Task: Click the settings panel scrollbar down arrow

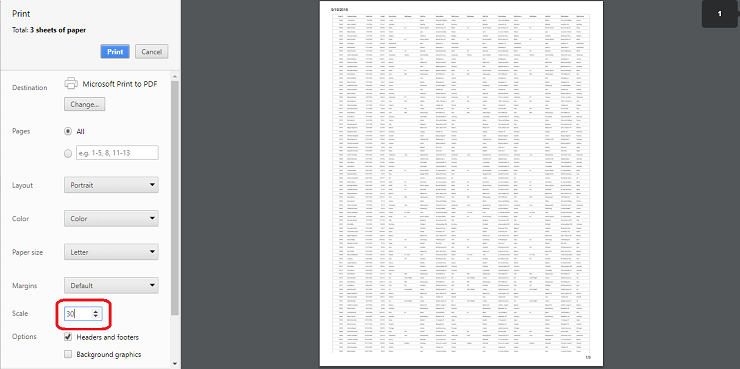Action: 175,363
